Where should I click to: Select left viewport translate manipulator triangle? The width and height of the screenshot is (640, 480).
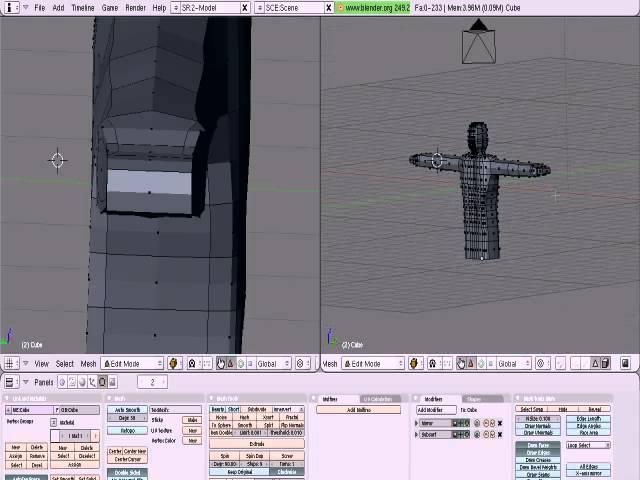pos(231,363)
